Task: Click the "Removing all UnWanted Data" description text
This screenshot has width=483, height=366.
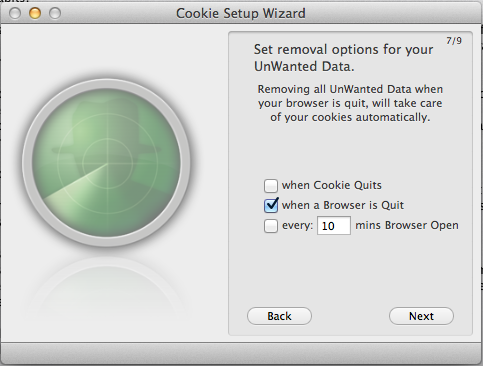Action: point(350,103)
